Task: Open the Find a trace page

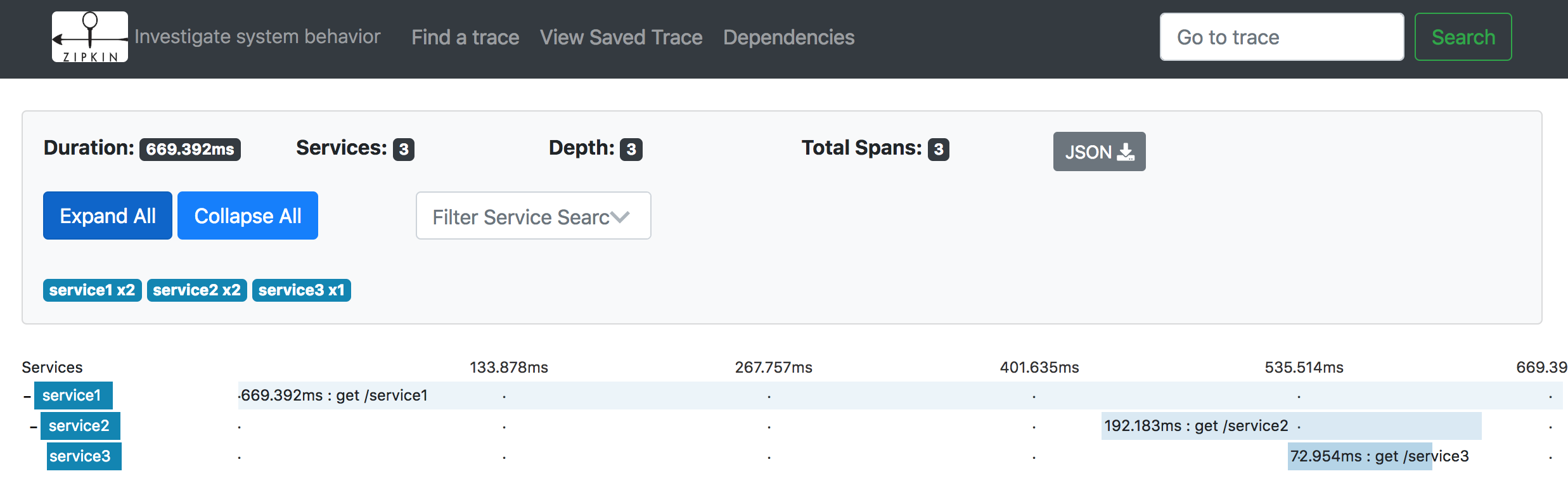Action: tap(465, 37)
